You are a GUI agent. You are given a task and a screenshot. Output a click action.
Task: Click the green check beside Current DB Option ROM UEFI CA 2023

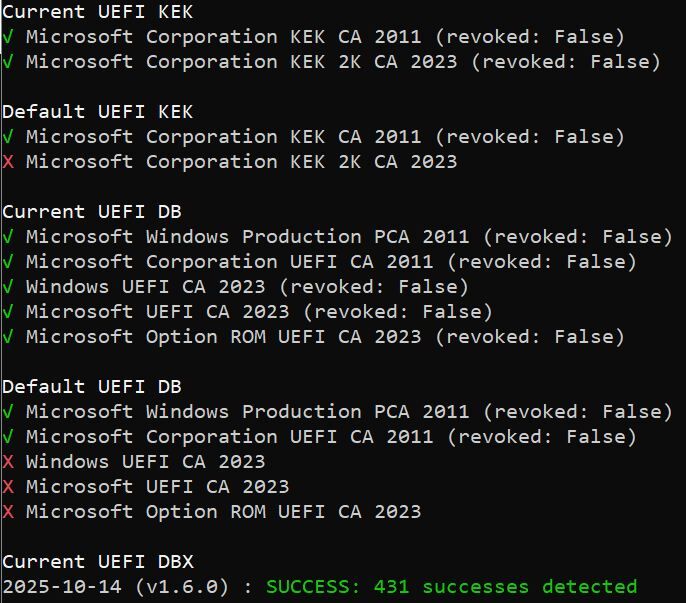click(8, 337)
